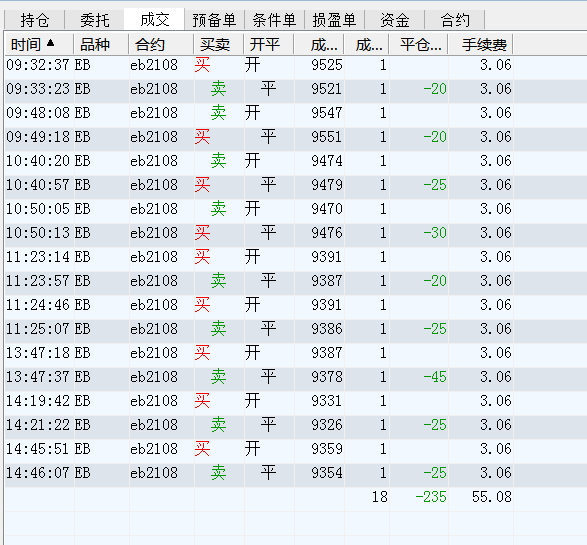
Task: Open the 预备单 tab
Action: (x=214, y=20)
